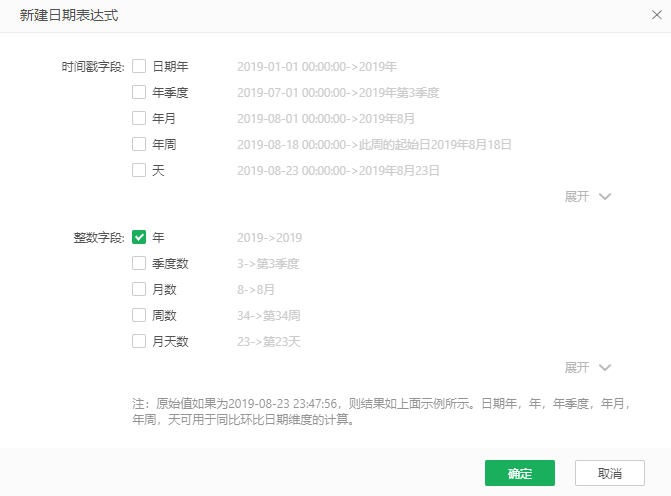Select the 年周 checkbox

[139, 145]
